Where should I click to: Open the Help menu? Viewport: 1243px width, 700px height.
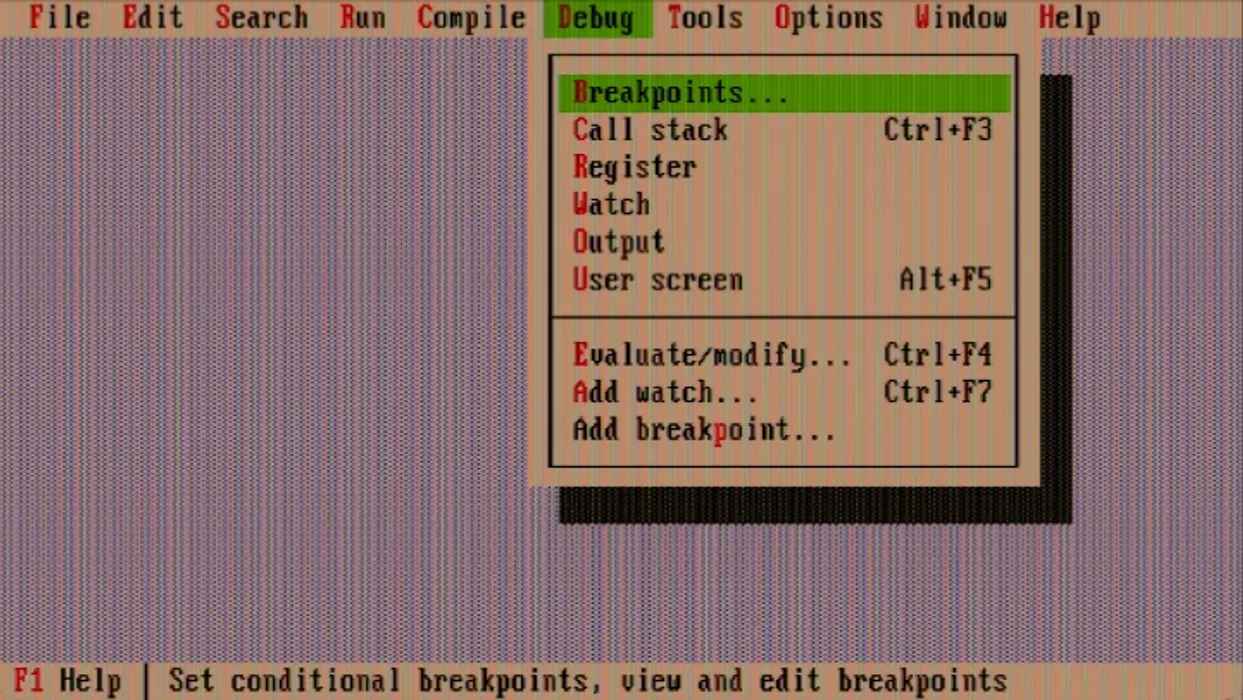pos(1069,18)
